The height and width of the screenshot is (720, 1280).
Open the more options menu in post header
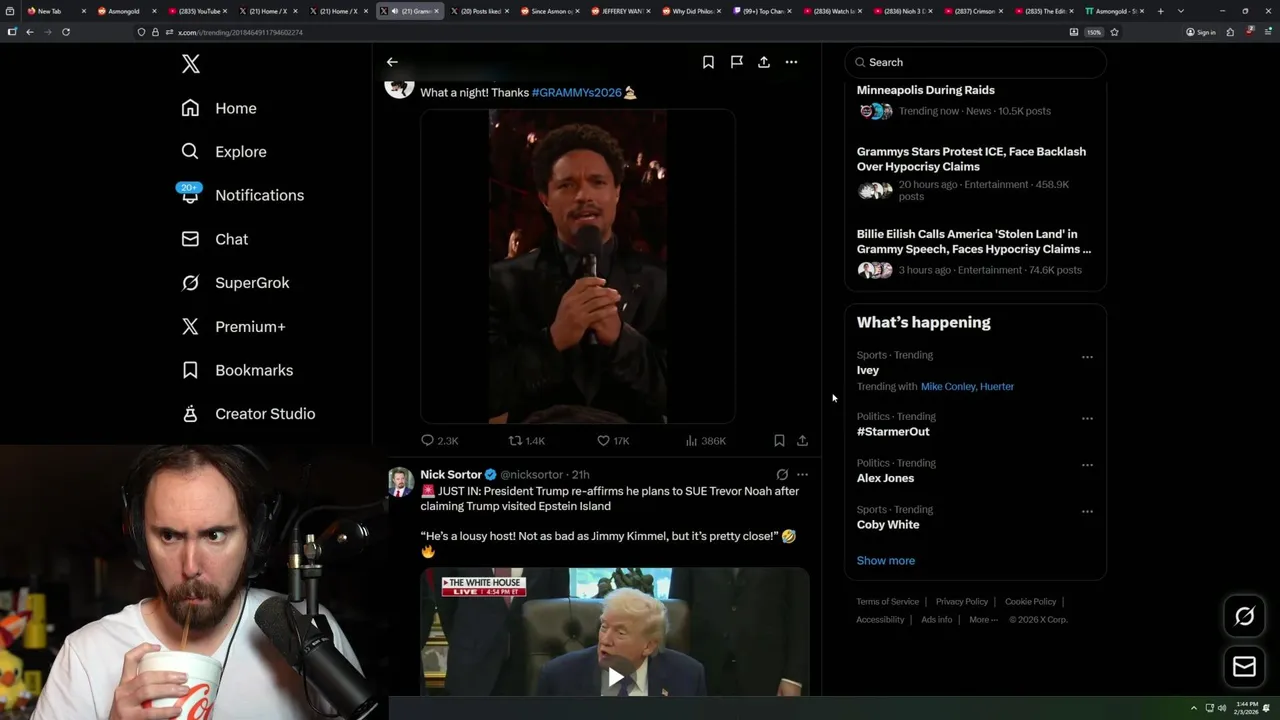point(791,62)
